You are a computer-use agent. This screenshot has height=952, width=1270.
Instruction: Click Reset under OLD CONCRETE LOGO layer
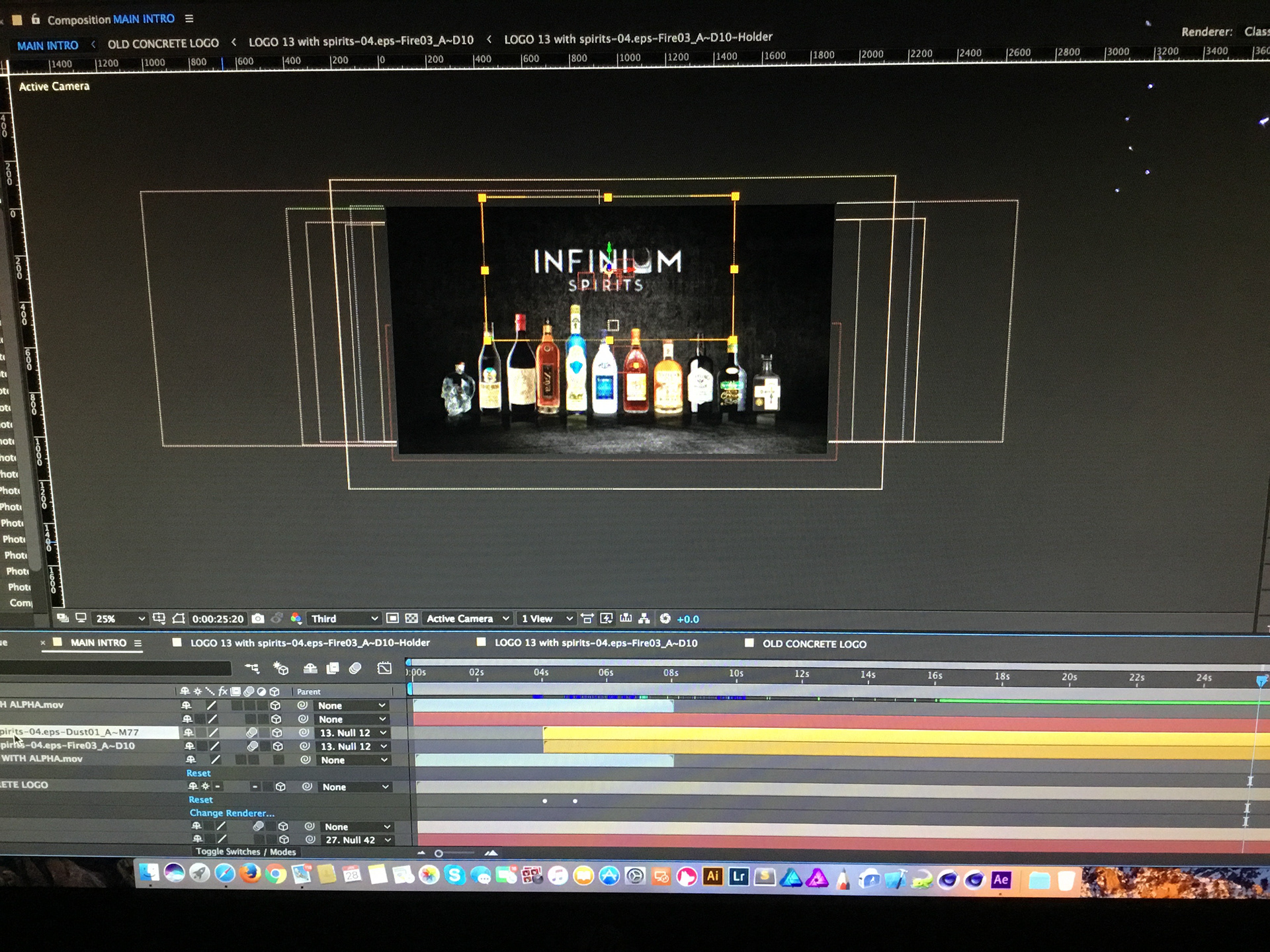[x=200, y=799]
